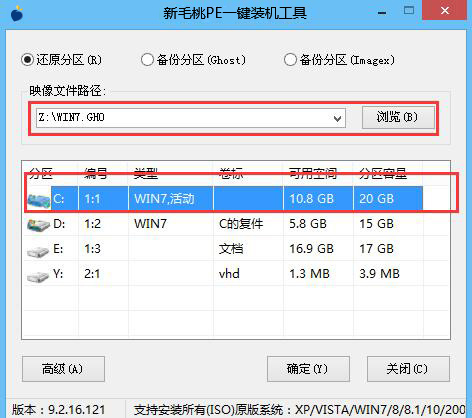Click the Y: drive icon

[38, 276]
